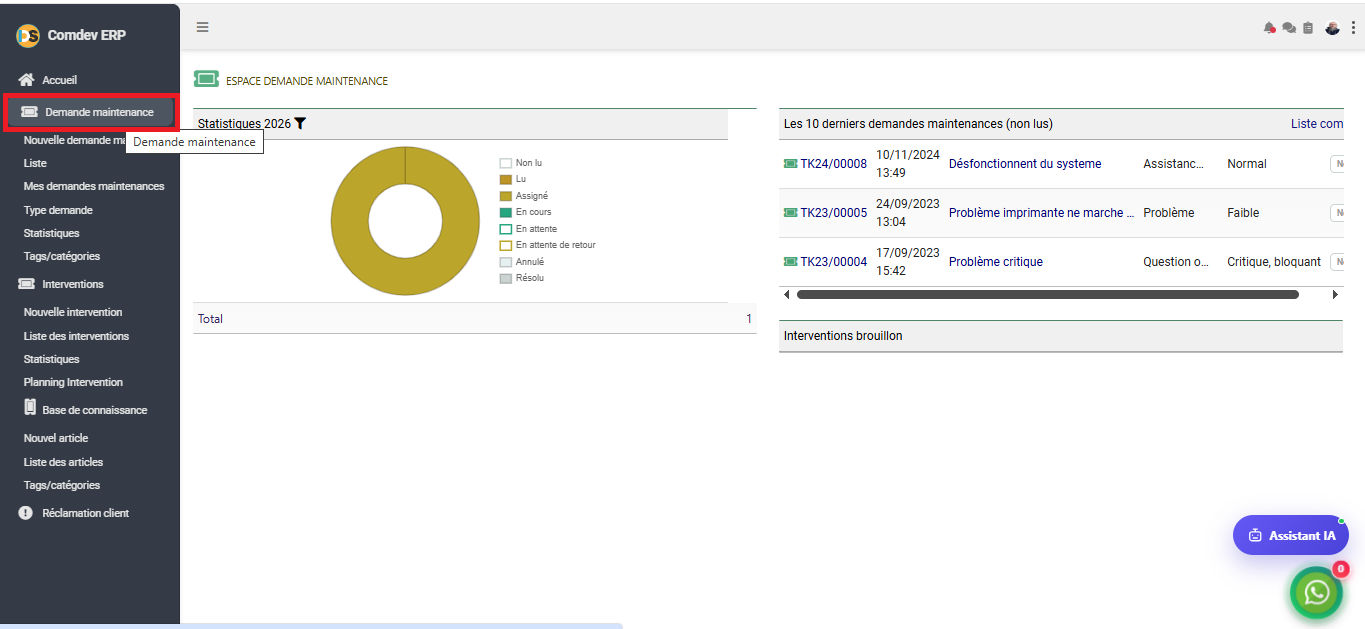
Task: Open the Problème critique request
Action: pyautogui.click(x=996, y=262)
